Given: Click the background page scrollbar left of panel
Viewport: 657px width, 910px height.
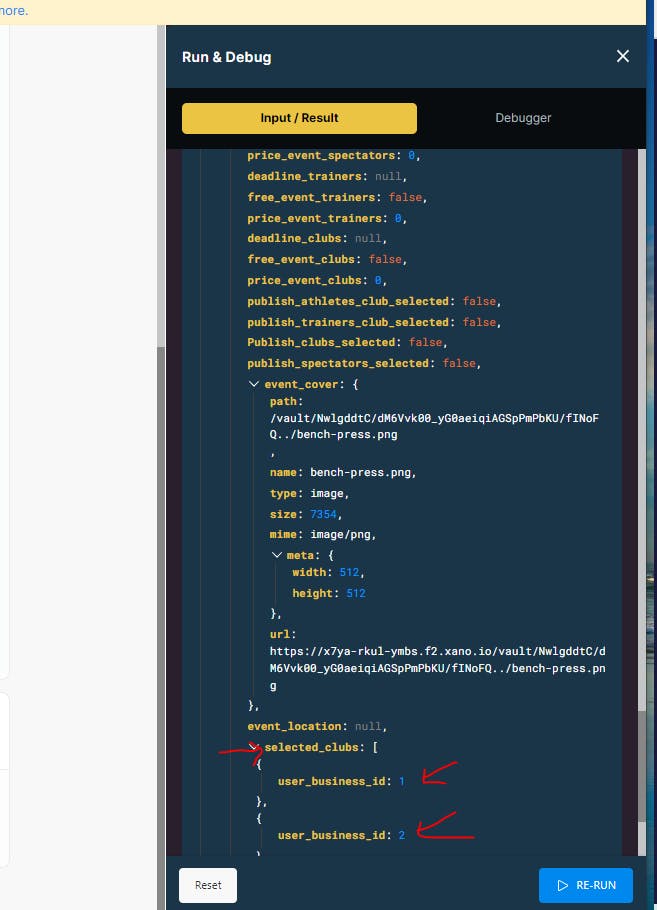Looking at the screenshot, I should coord(161,627).
